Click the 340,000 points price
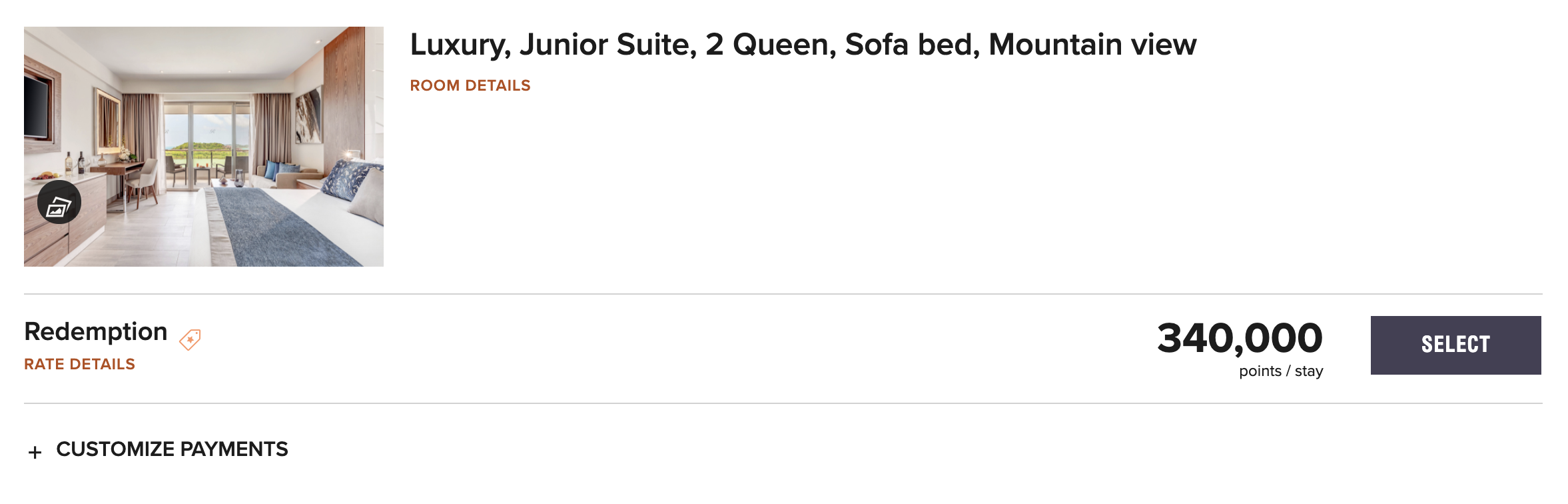1568x504 pixels. (x=1239, y=338)
